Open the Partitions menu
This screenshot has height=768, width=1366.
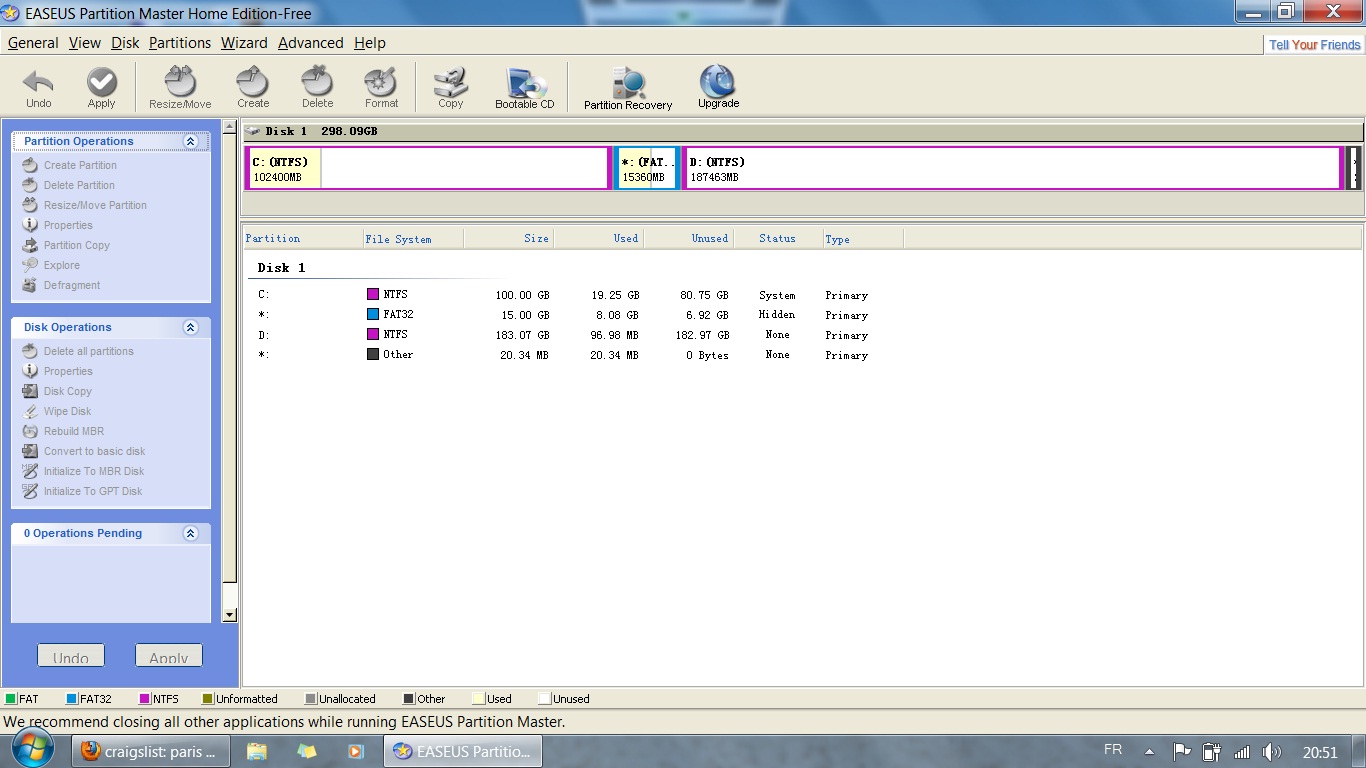pos(180,43)
